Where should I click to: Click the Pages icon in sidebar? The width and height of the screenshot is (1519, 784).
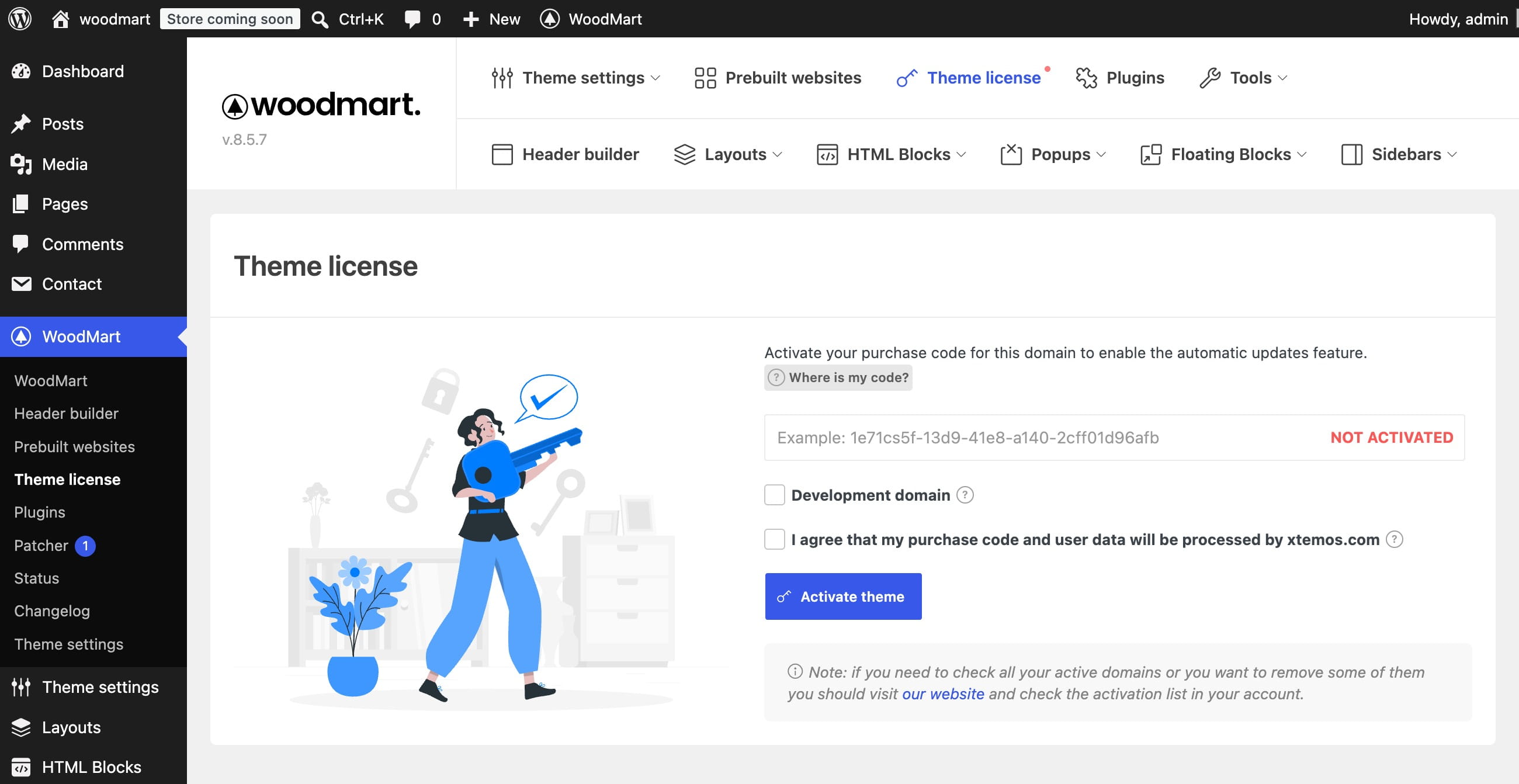(x=20, y=204)
